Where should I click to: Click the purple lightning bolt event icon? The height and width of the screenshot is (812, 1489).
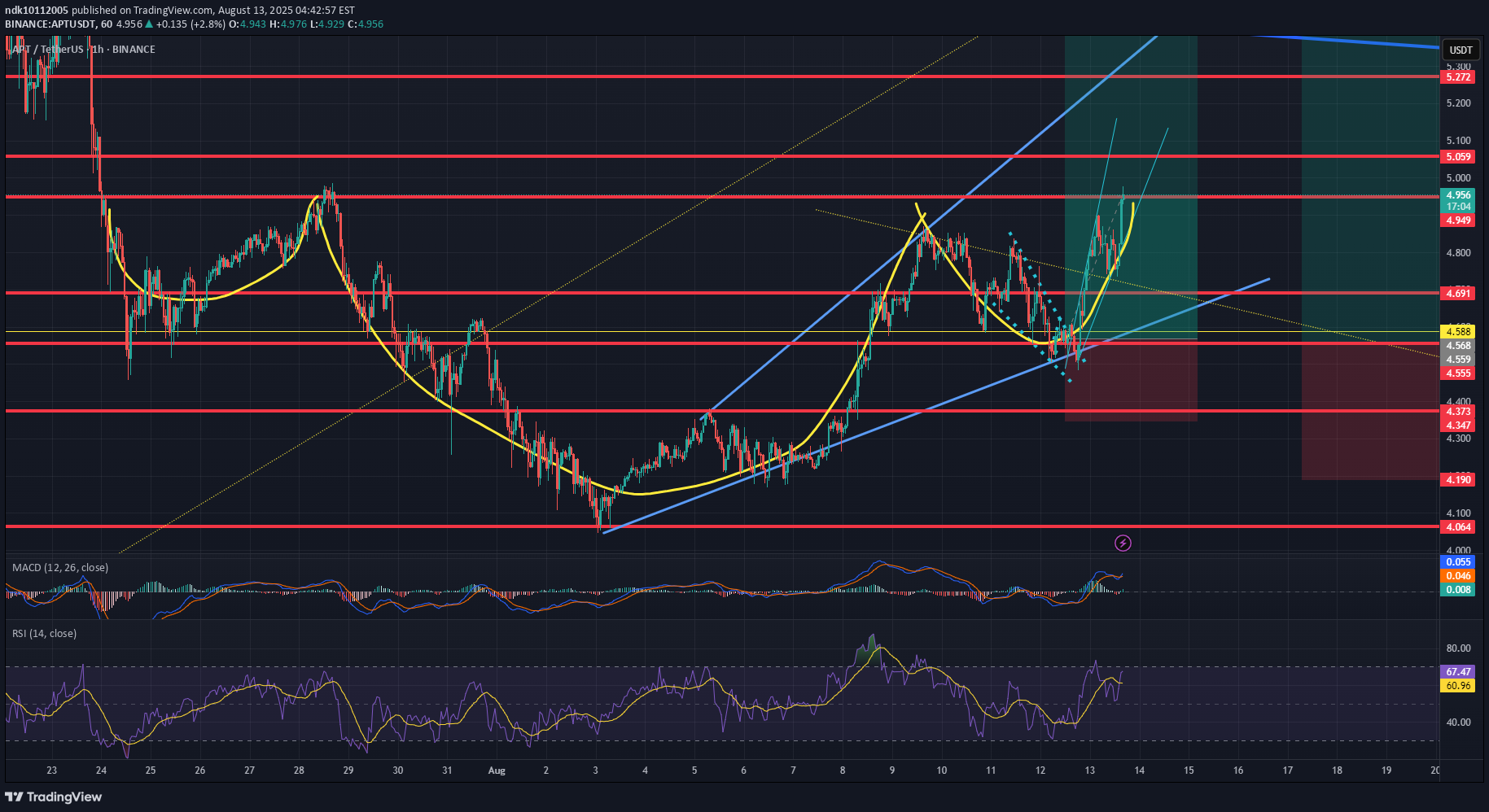coord(1123,543)
